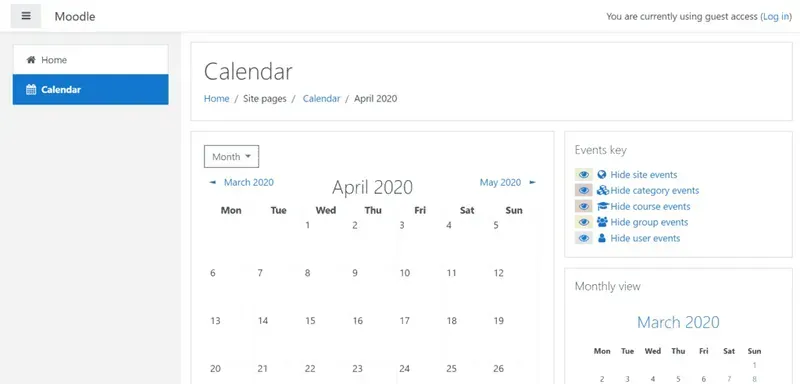Click the category events cubes icon

click(x=603, y=190)
